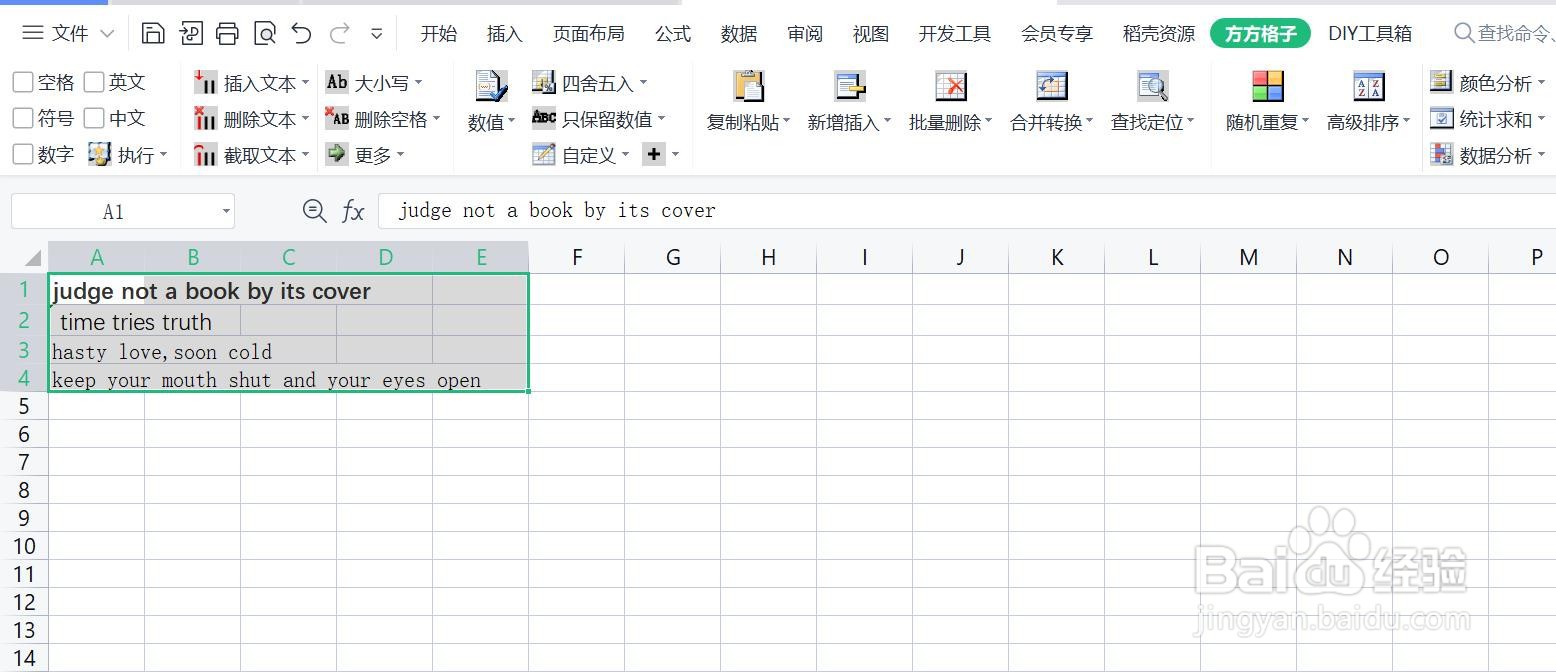This screenshot has width=1556, height=672.
Task: Click the 合并转换 icon
Action: [1052, 86]
